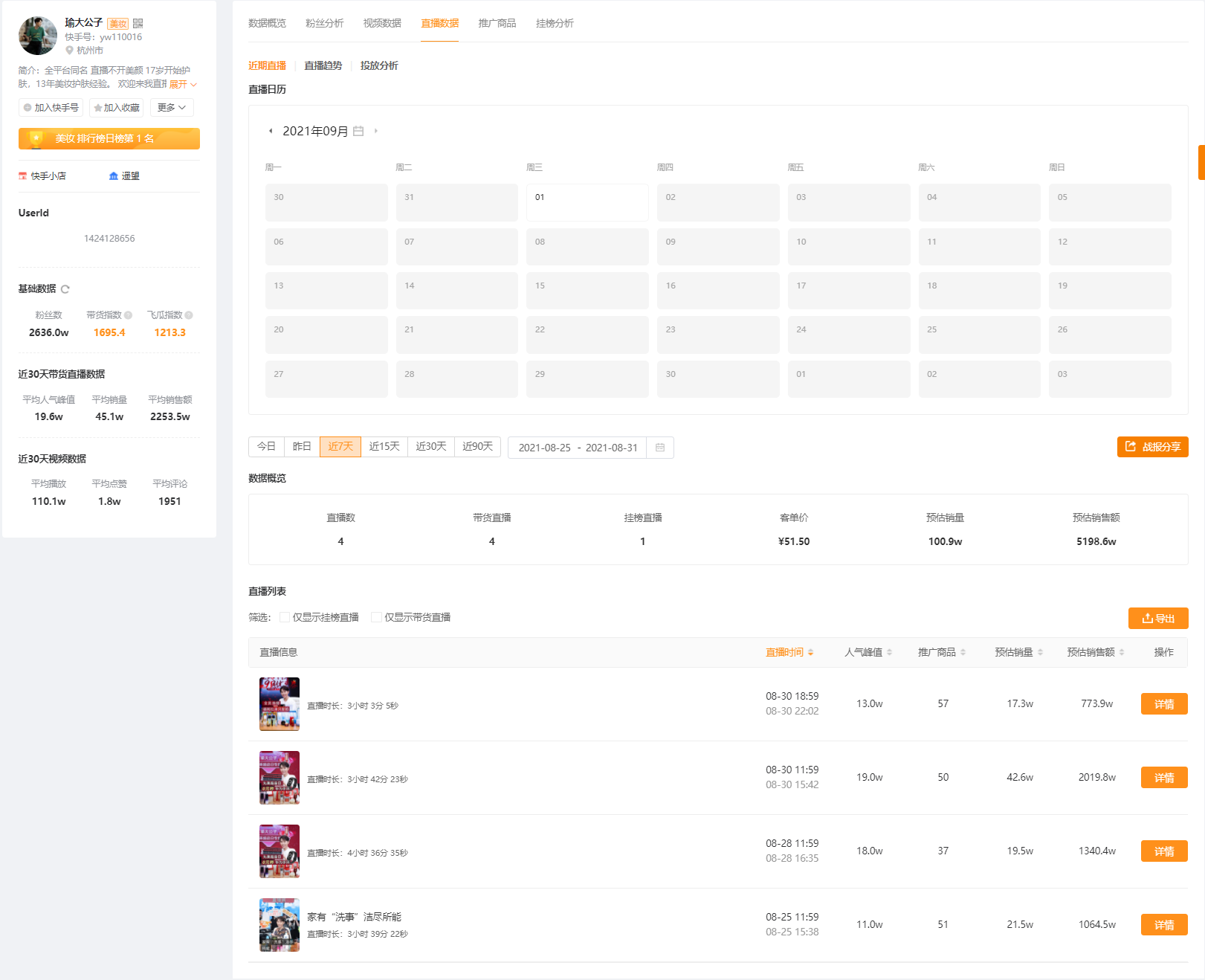Open the date range calendar picker icon
Image resolution: width=1205 pixels, height=980 pixels.
coord(660,448)
